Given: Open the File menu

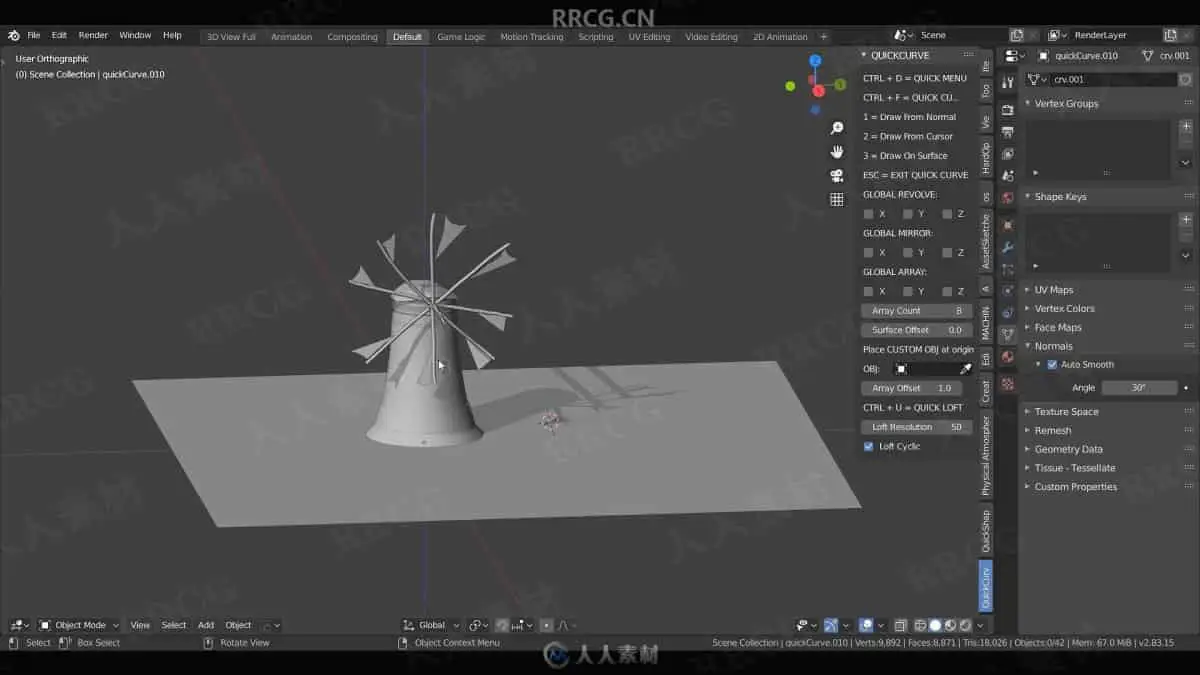Looking at the screenshot, I should [34, 35].
